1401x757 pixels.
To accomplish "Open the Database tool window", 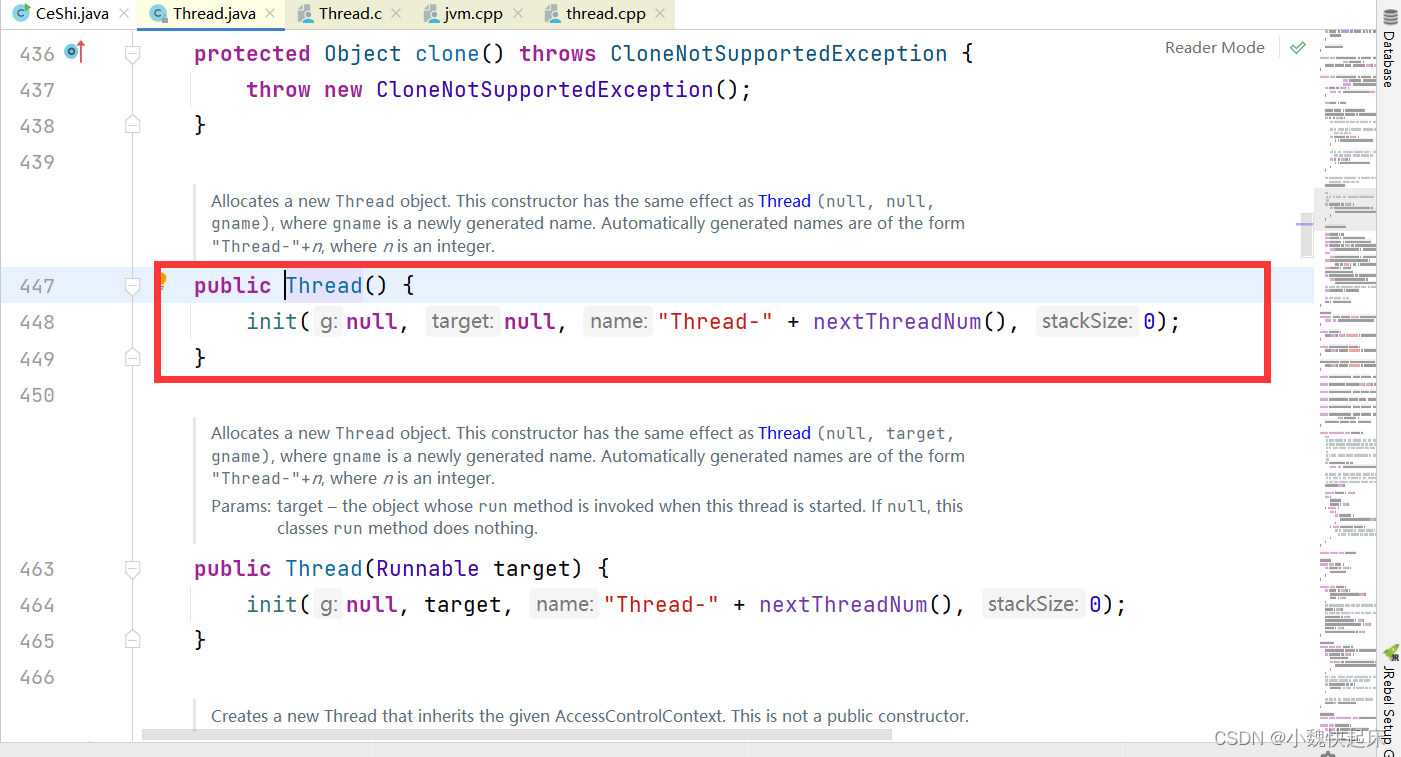I will [1389, 48].
